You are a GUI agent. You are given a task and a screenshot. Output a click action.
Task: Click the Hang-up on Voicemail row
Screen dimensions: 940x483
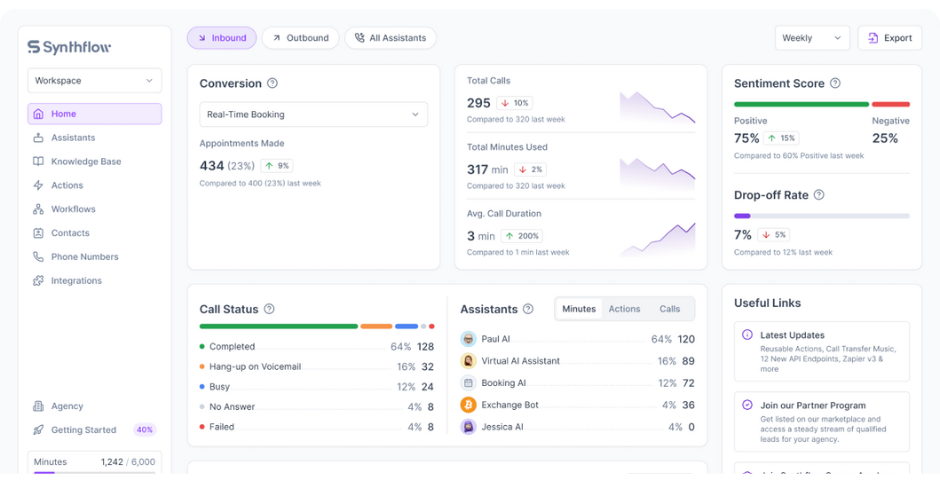(x=317, y=367)
